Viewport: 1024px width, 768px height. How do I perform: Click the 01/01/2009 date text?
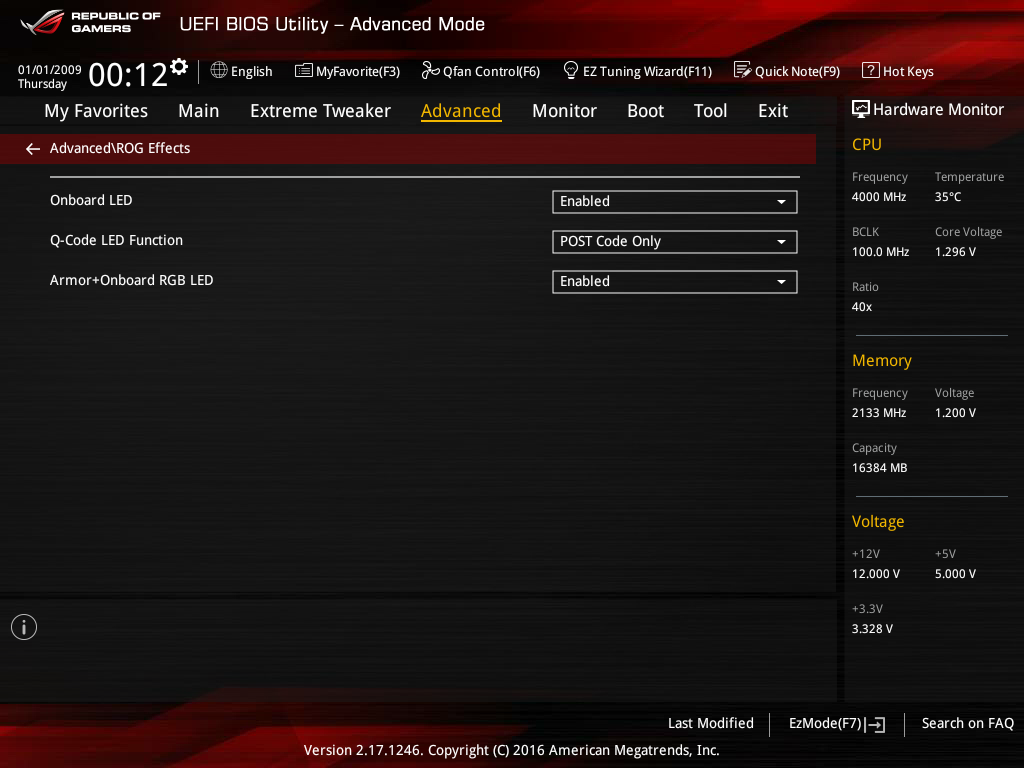click(x=50, y=69)
